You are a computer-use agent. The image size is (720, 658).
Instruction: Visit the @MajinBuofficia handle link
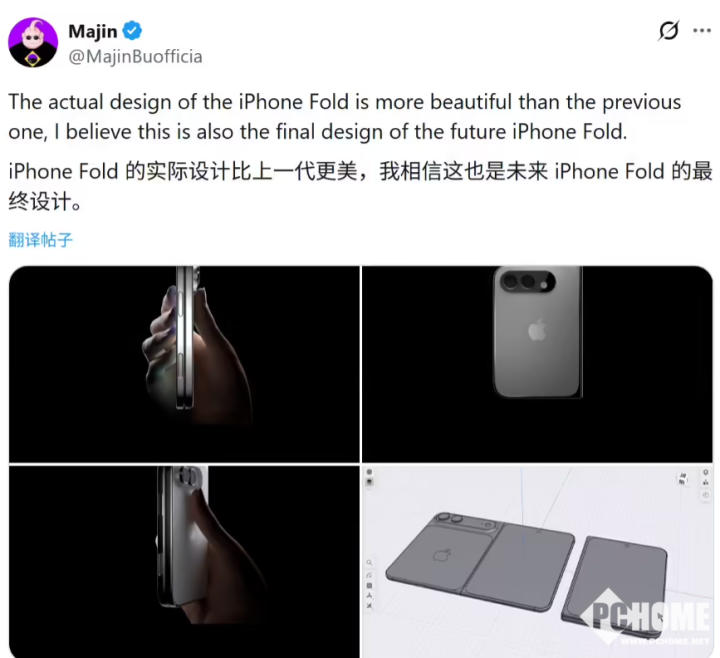[x=135, y=56]
